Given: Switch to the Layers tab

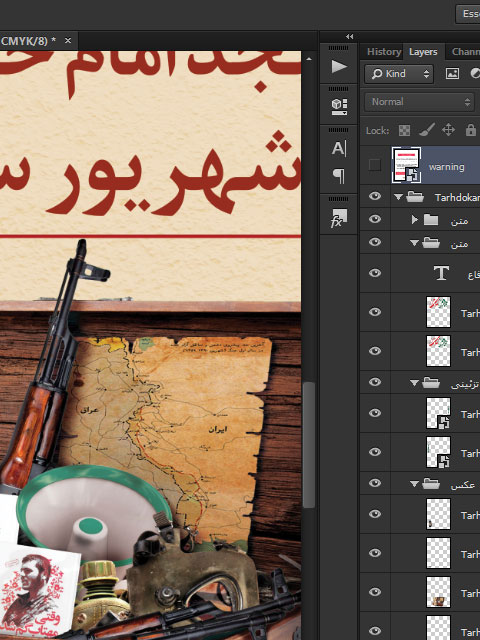Looking at the screenshot, I should pyautogui.click(x=423, y=52).
